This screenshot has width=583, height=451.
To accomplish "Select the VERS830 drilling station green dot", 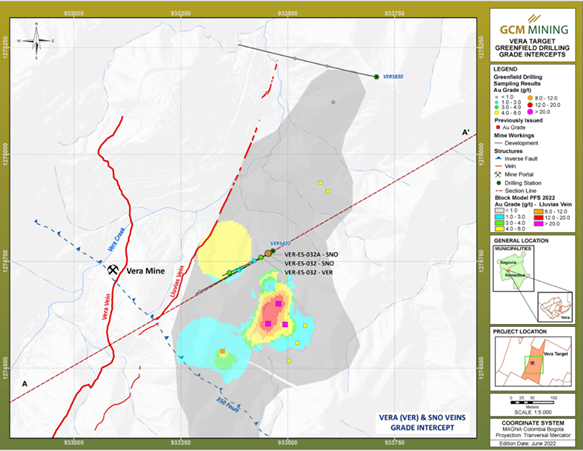I will tap(376, 77).
